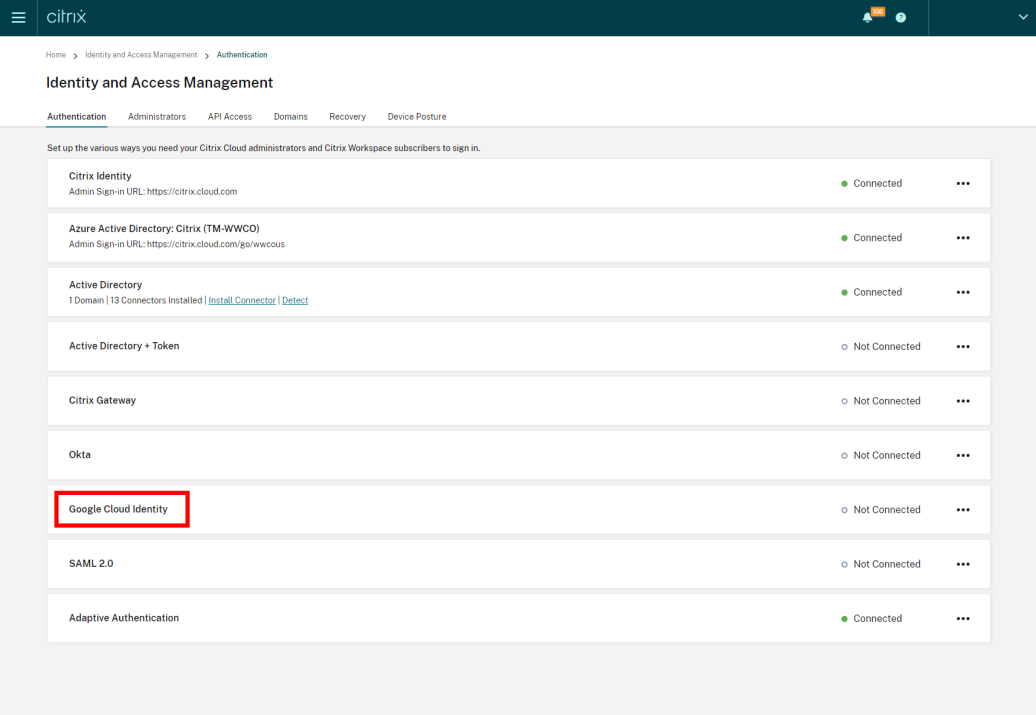Image resolution: width=1036 pixels, height=715 pixels.
Task: Open Citrix Identity options ellipsis menu
Action: 963,184
